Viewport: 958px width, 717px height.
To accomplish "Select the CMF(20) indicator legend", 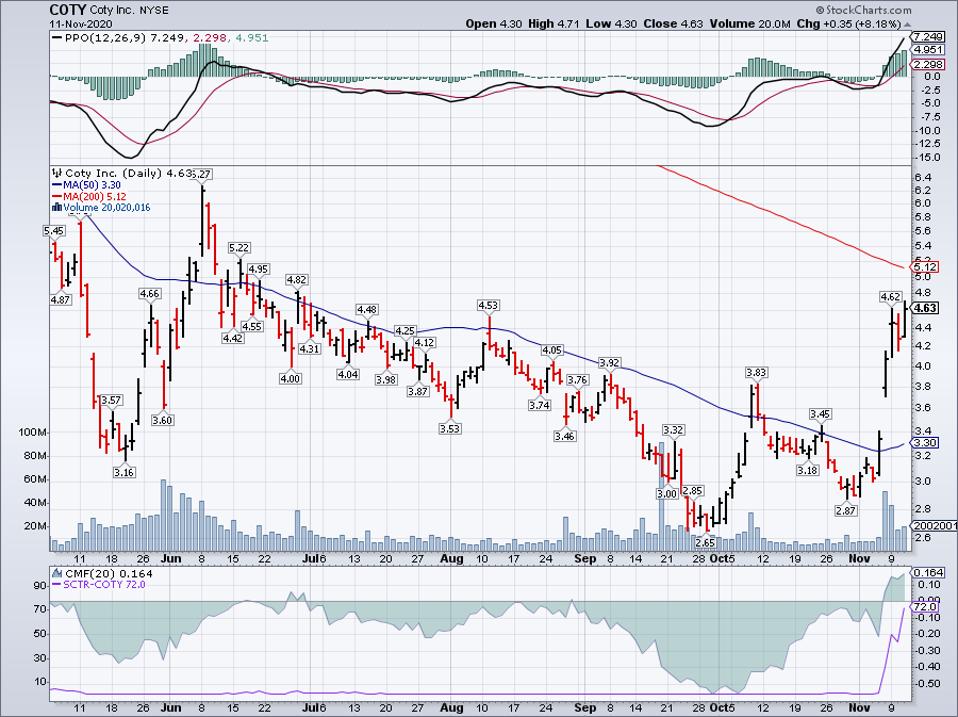I will (x=102, y=572).
